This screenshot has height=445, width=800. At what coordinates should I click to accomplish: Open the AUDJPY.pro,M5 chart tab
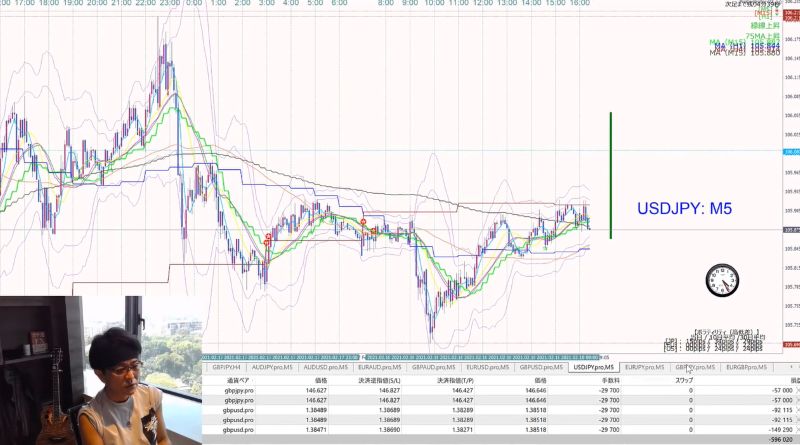coord(272,367)
